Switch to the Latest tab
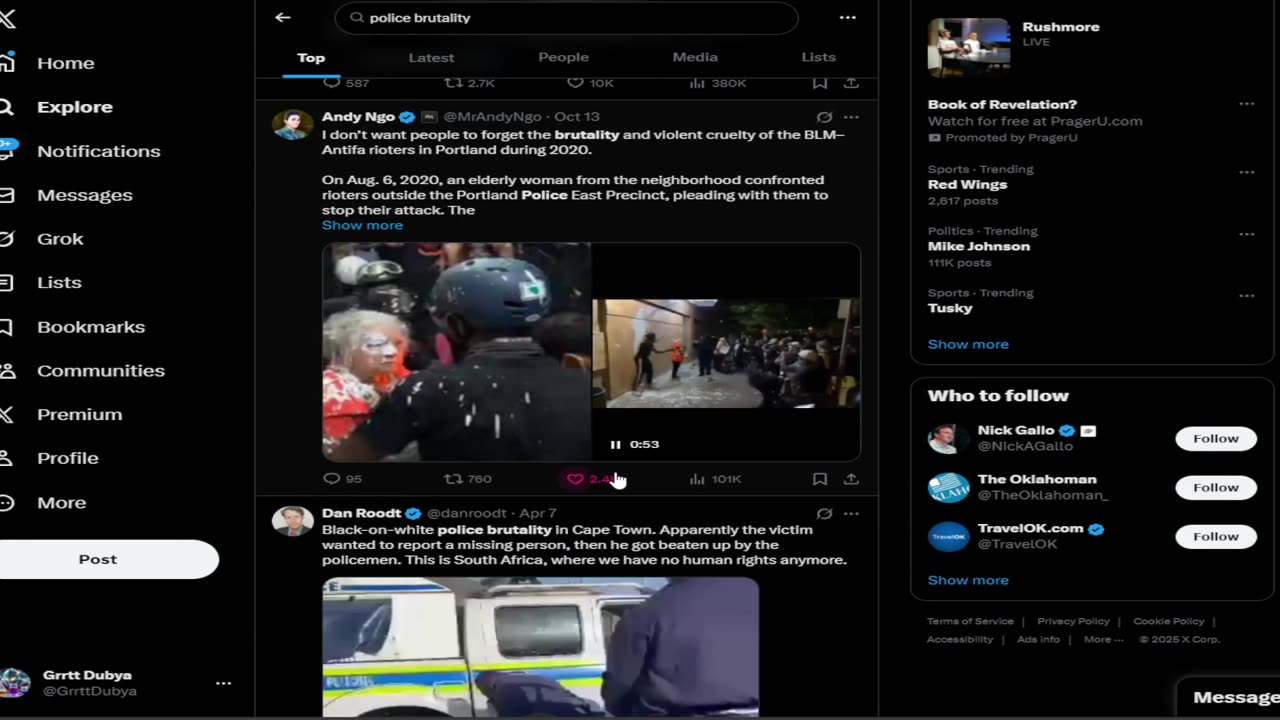 431,57
